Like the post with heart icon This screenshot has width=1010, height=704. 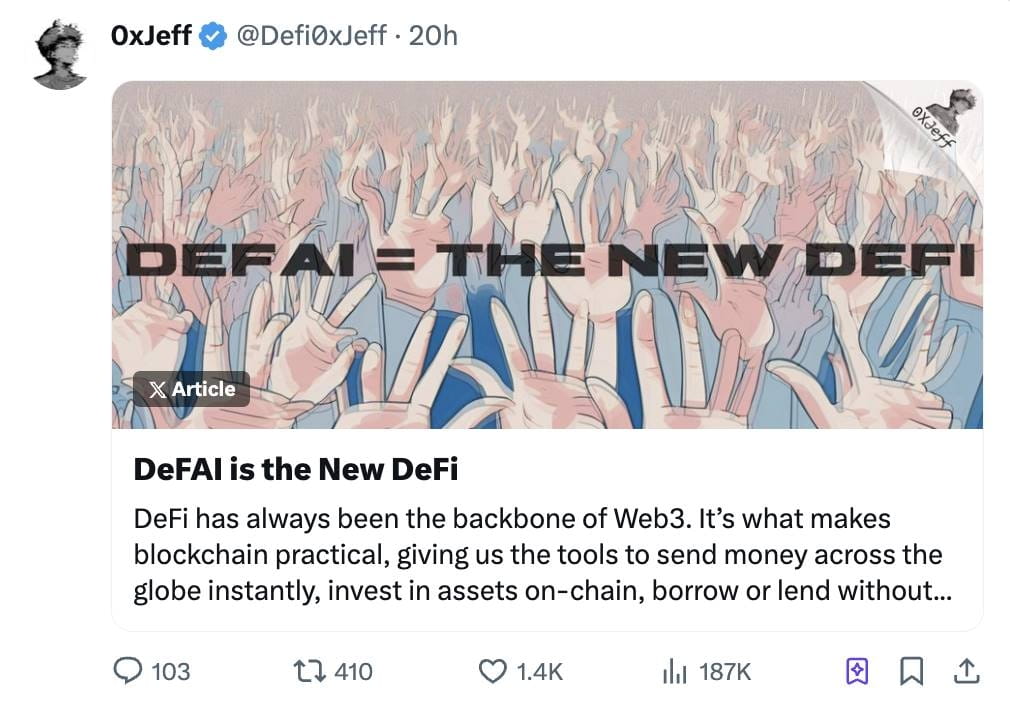pyautogui.click(x=493, y=671)
